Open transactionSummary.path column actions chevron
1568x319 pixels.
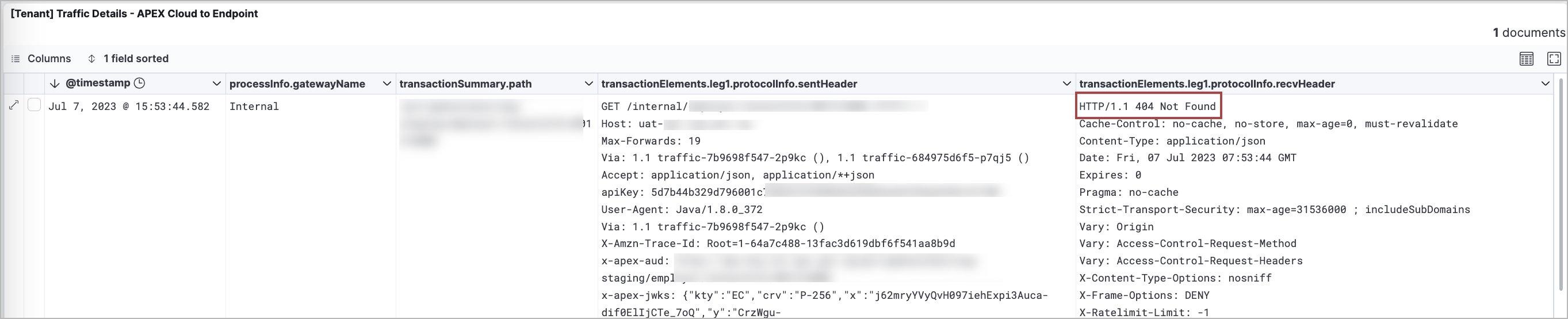[x=588, y=83]
